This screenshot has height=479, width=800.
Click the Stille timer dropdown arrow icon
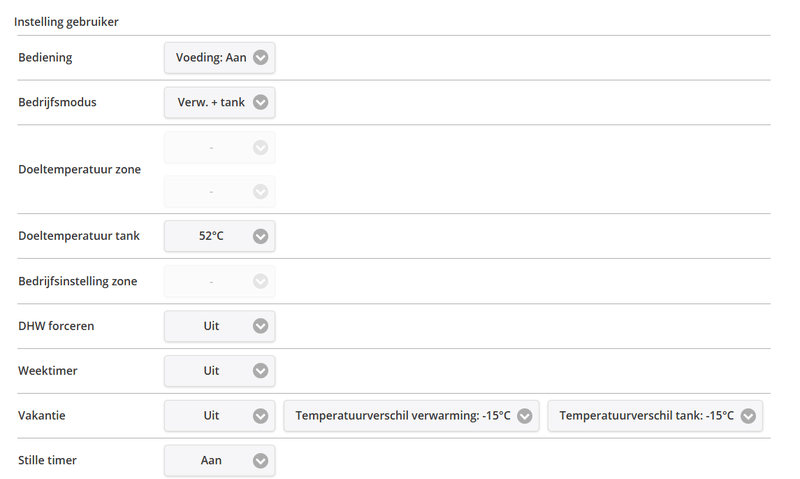pyautogui.click(x=260, y=461)
